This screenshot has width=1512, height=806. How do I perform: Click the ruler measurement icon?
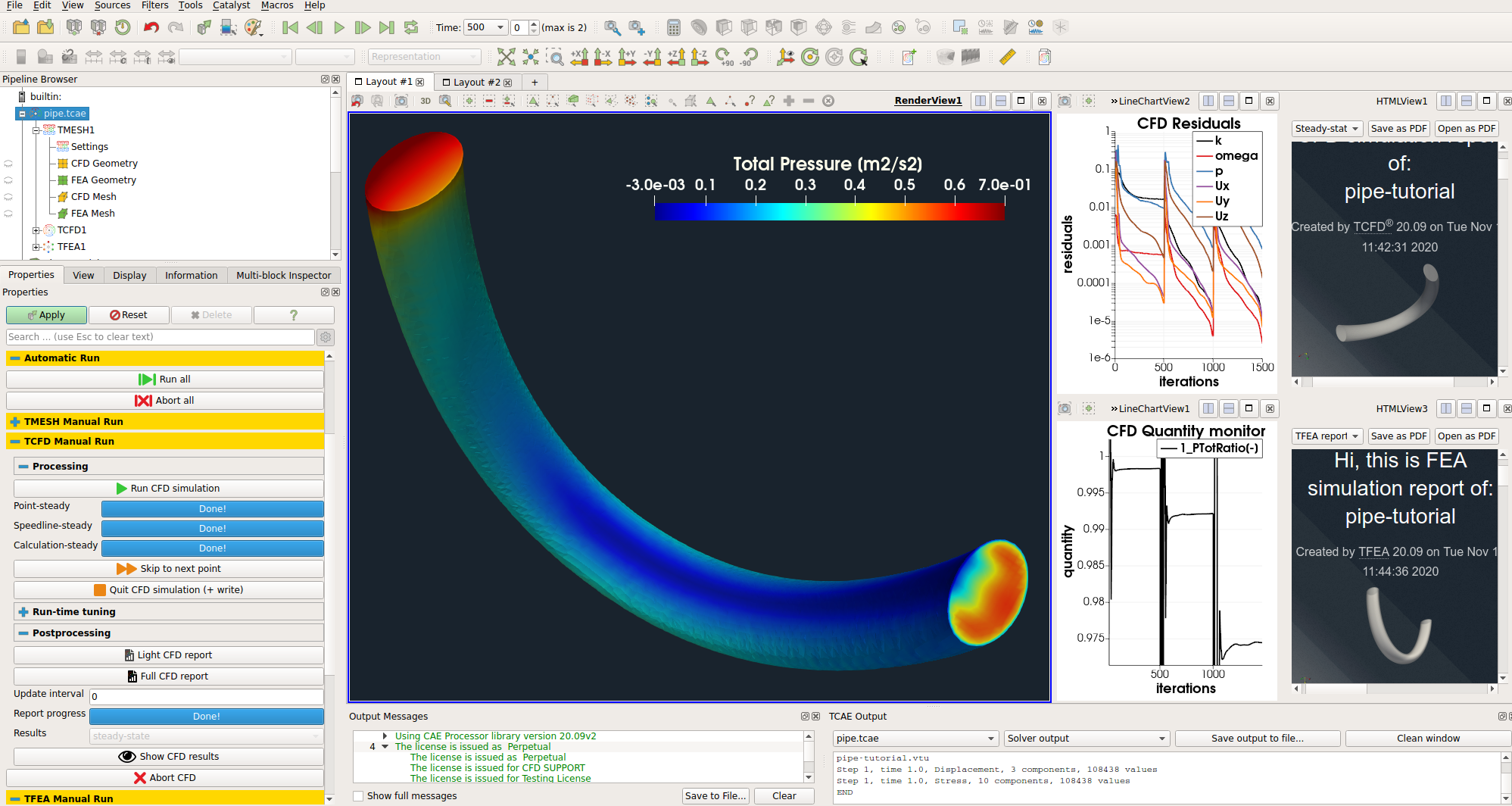click(1007, 57)
